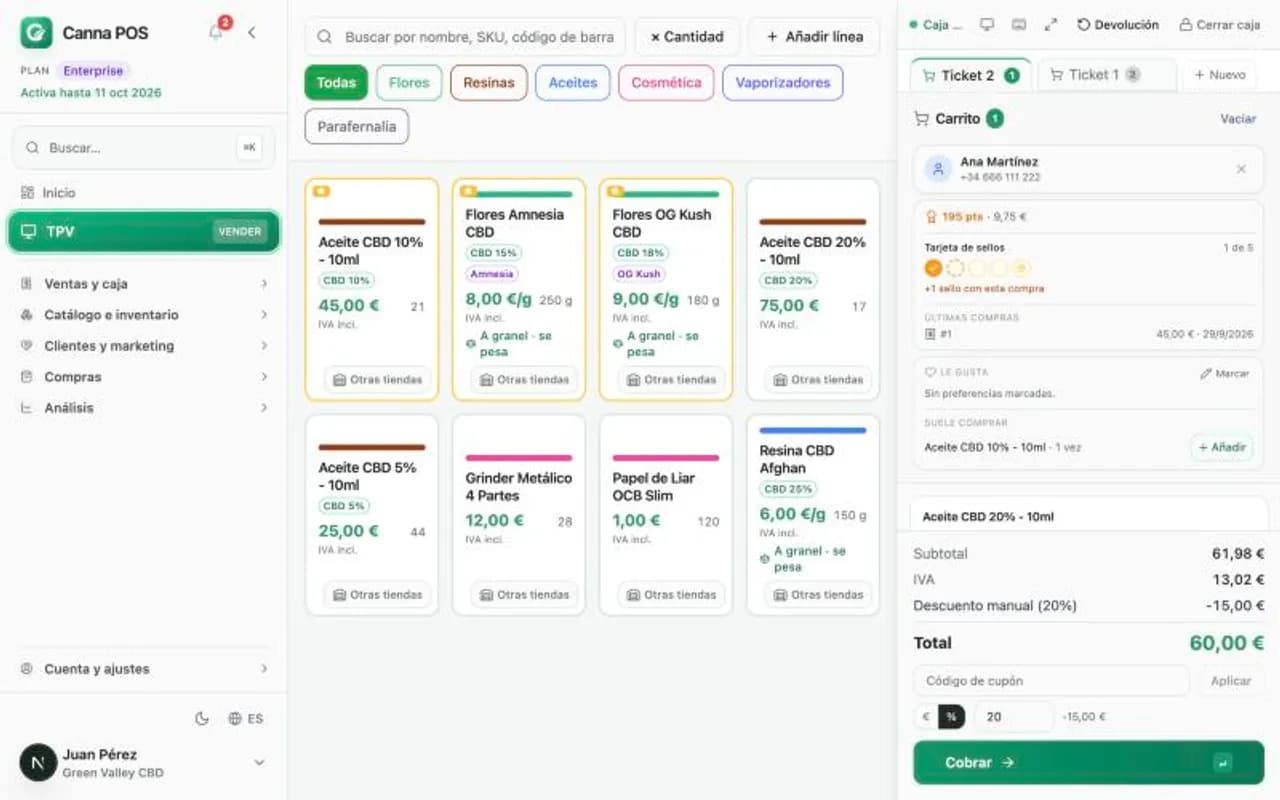
Task: Click Devolución in the top bar
Action: click(1118, 24)
